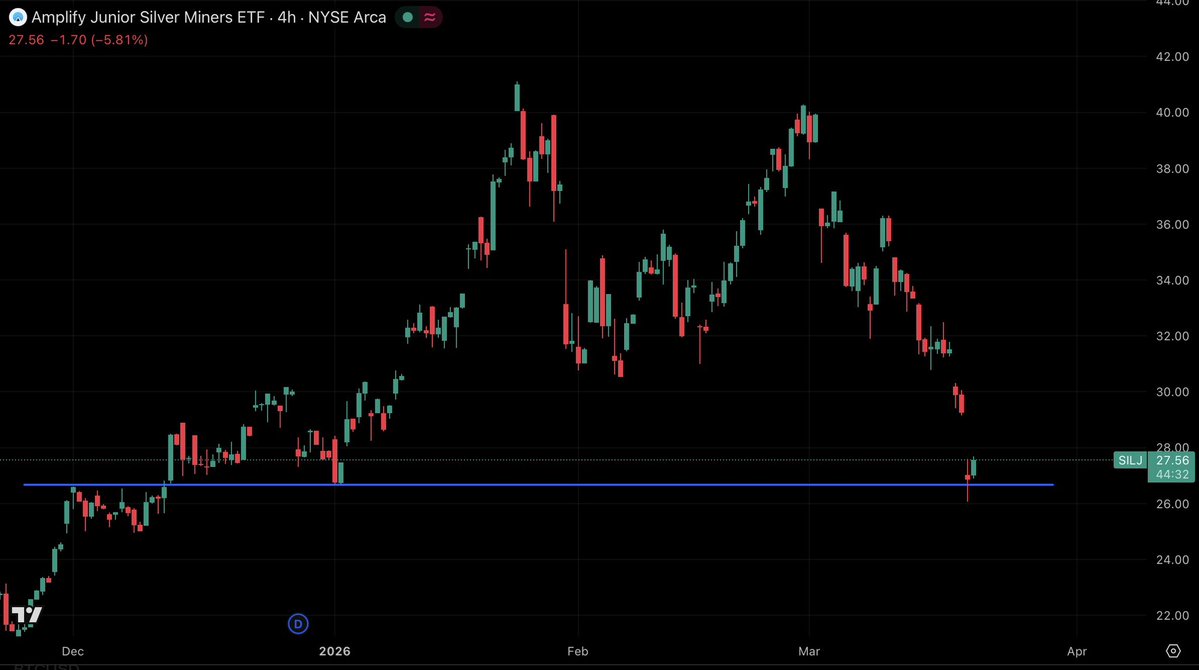Click the 42.00 price axis label

tap(1172, 57)
